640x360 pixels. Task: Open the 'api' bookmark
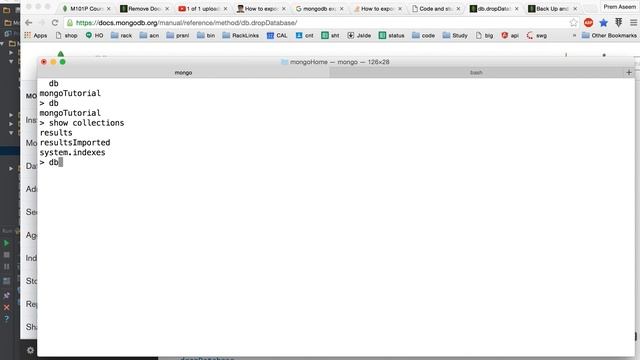(x=510, y=36)
